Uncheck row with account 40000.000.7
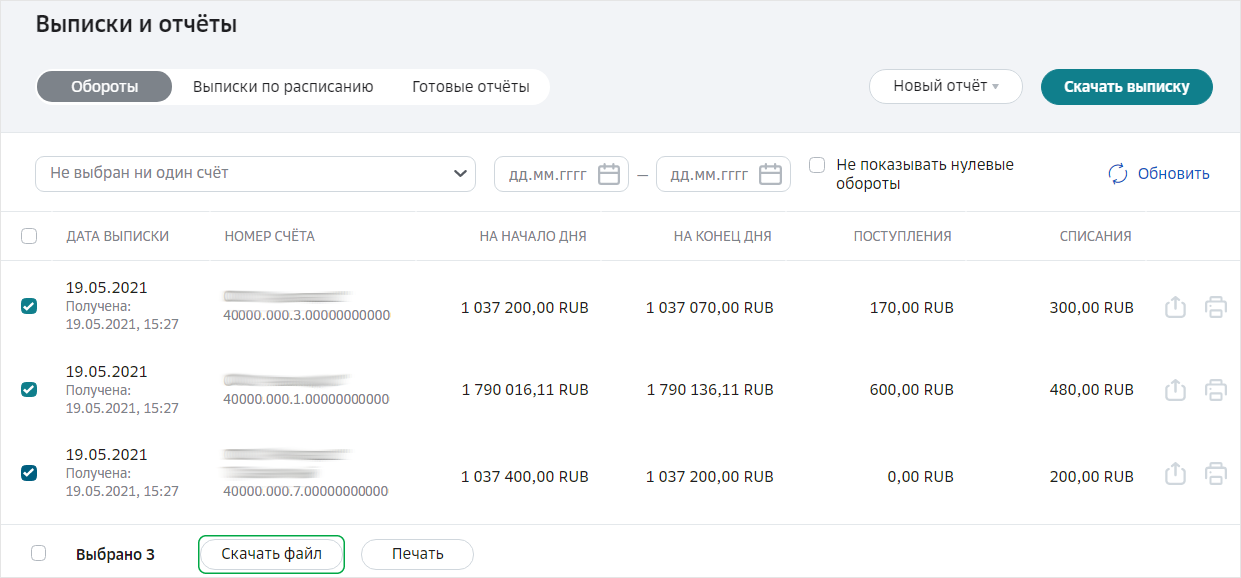The height and width of the screenshot is (578, 1241). tap(29, 473)
